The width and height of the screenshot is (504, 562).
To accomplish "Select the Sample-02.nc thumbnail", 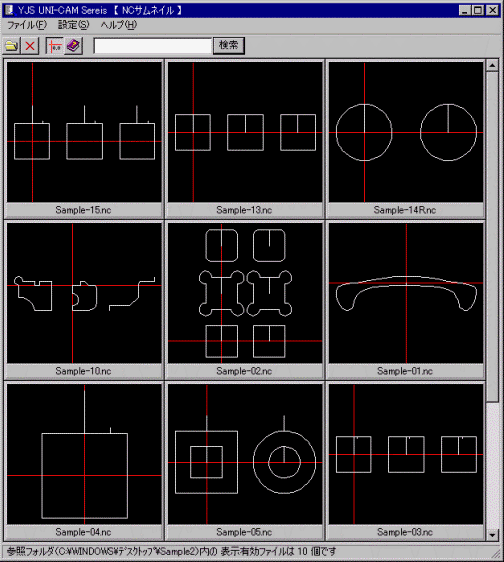I will [x=245, y=293].
